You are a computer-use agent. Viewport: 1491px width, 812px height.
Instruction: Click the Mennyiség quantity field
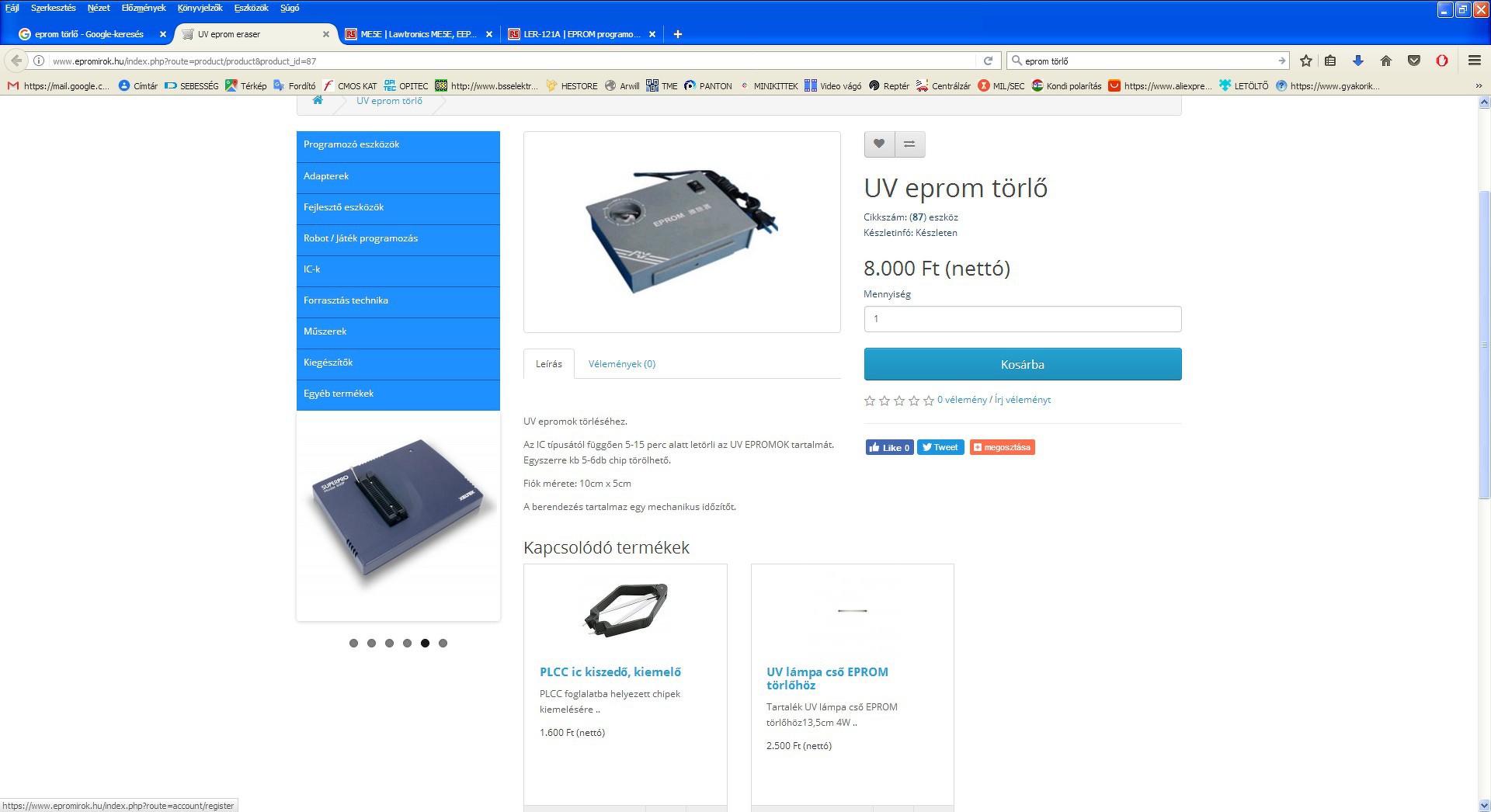pyautogui.click(x=1023, y=319)
